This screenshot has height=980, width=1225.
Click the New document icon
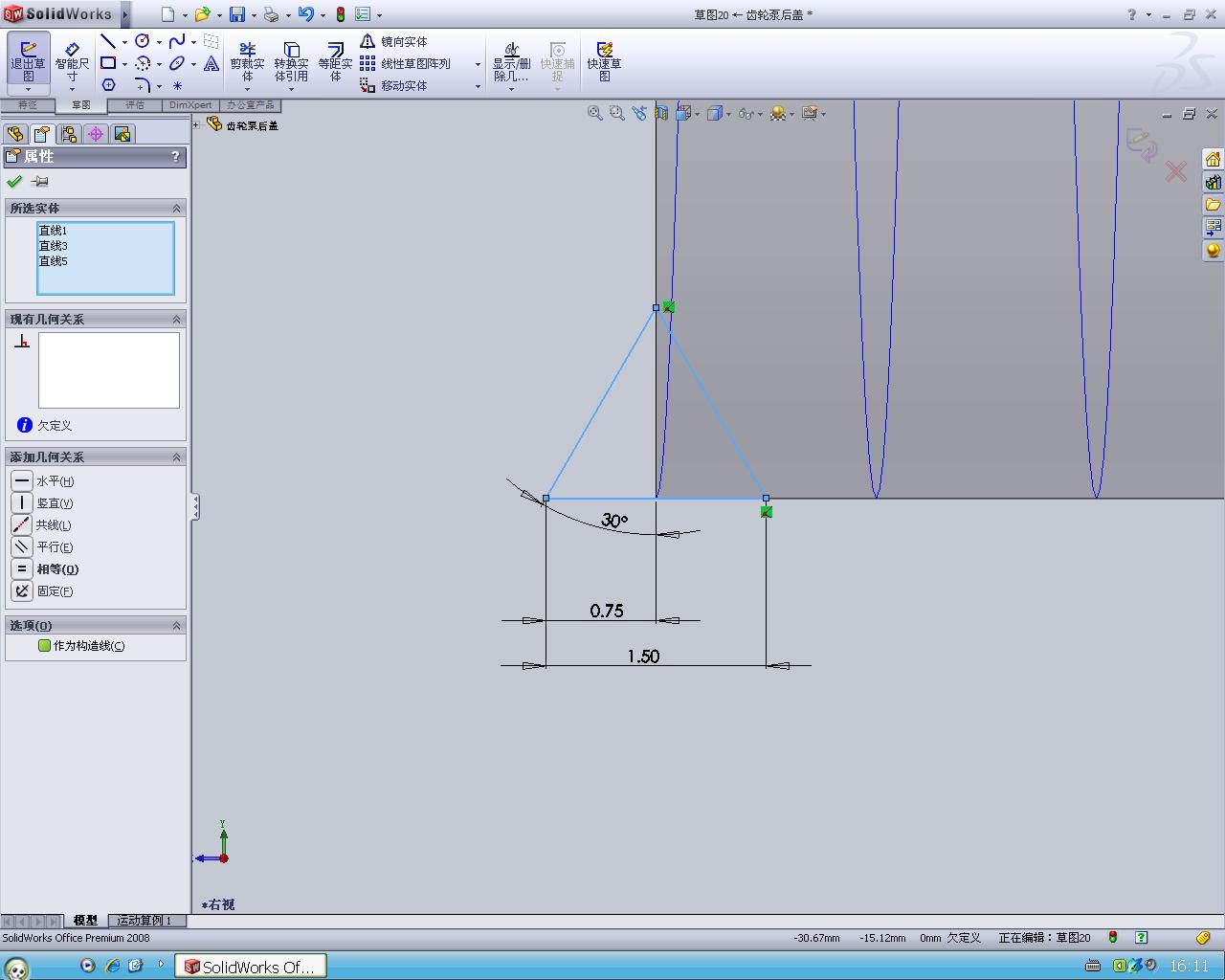tap(168, 14)
